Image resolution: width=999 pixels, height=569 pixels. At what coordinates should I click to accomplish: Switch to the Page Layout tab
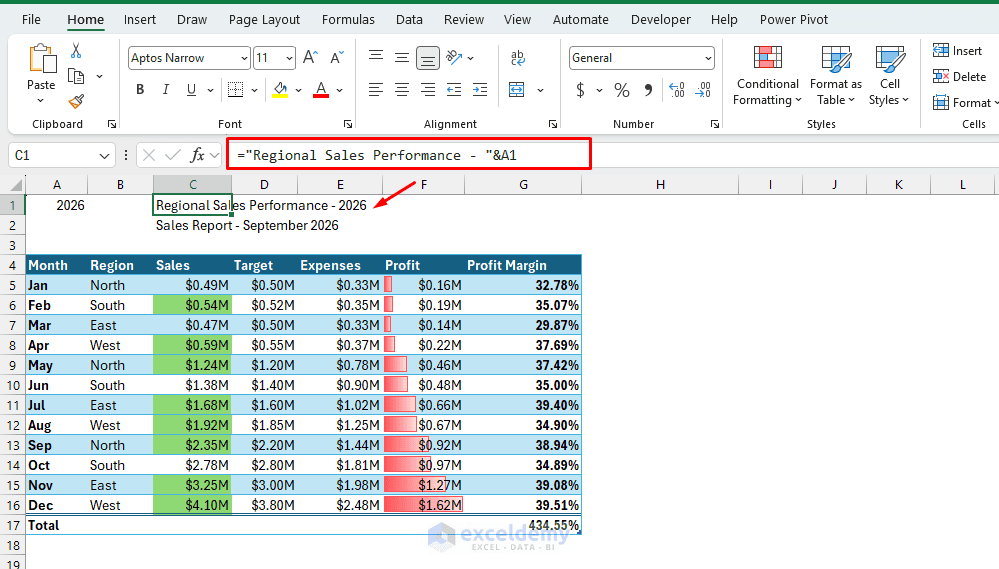click(x=264, y=20)
